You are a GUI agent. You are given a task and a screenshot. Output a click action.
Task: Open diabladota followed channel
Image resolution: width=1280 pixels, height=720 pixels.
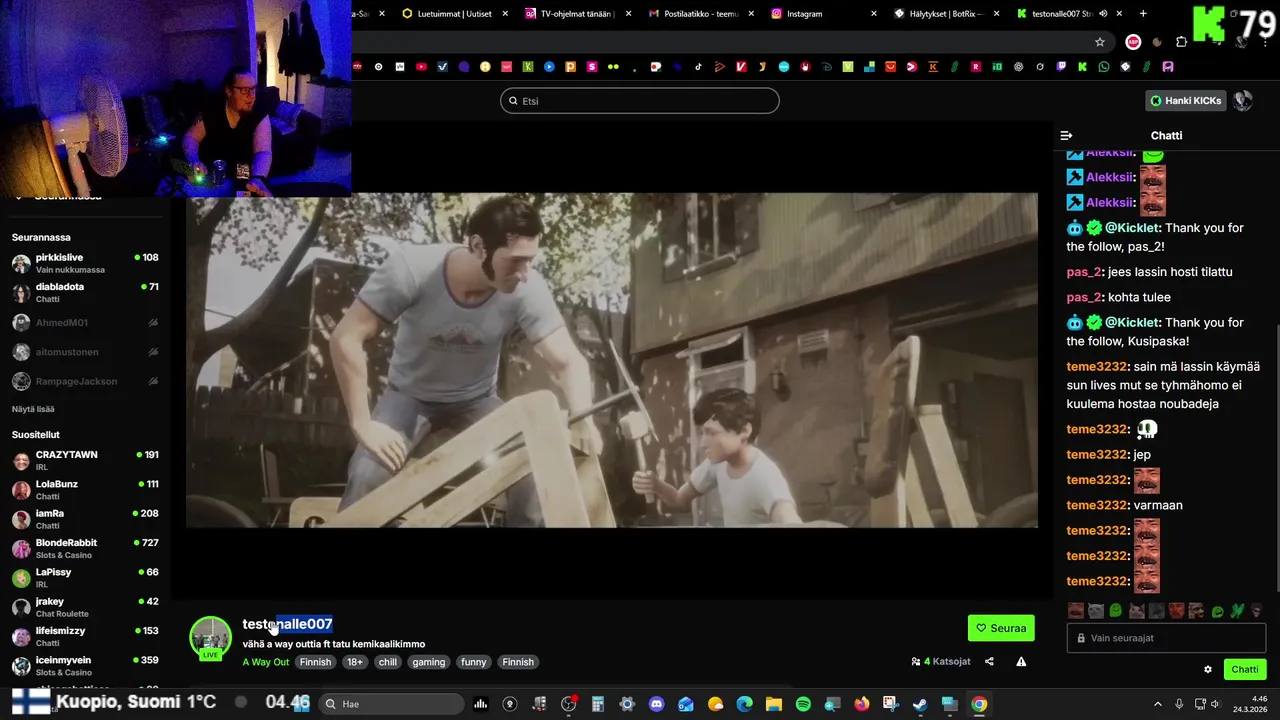[x=85, y=292]
